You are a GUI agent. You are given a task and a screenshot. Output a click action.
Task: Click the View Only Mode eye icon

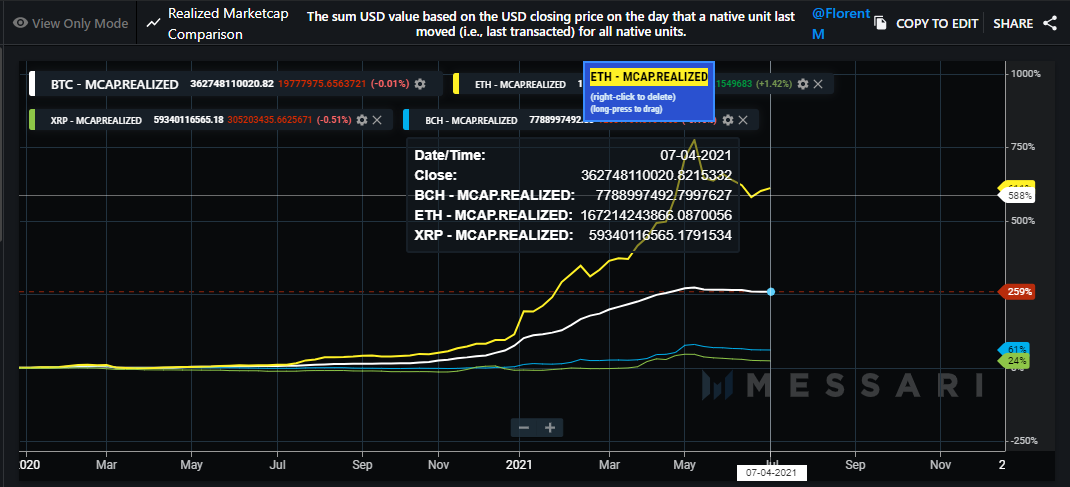[x=20, y=23]
